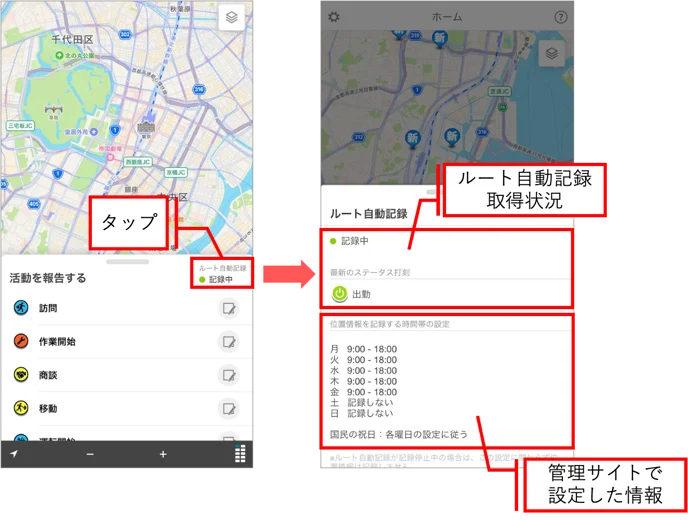Open memo edit icon for 商談
Image resolution: width=688 pixels, height=520 pixels.
[229, 375]
